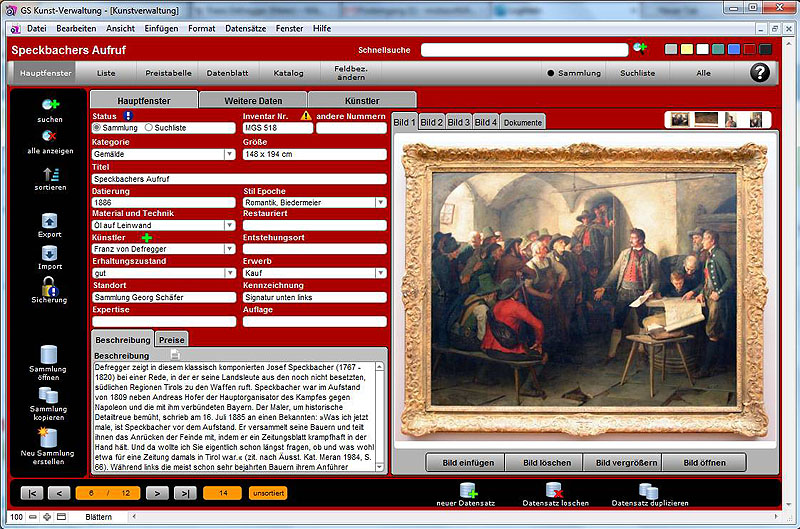800x529 pixels.
Task: Click the Schnellsuche input field
Action: tap(524, 49)
